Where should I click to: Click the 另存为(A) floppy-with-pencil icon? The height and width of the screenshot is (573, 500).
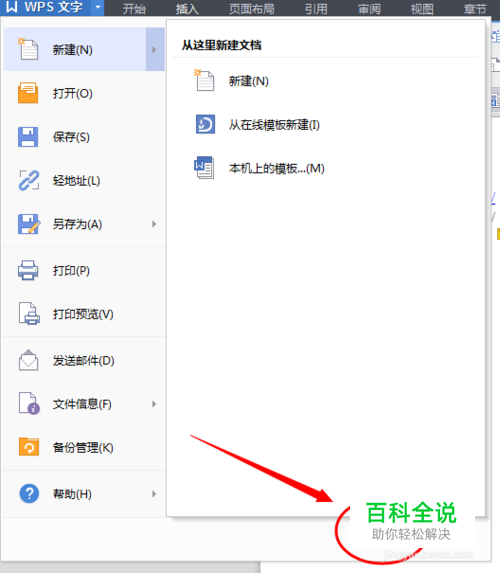29,224
